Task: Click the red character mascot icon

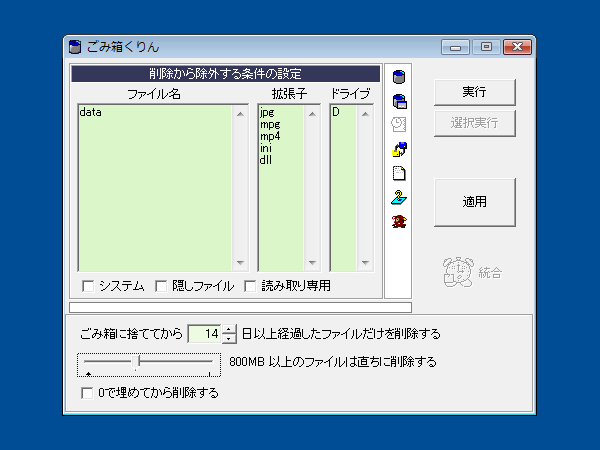Action: coord(399,222)
